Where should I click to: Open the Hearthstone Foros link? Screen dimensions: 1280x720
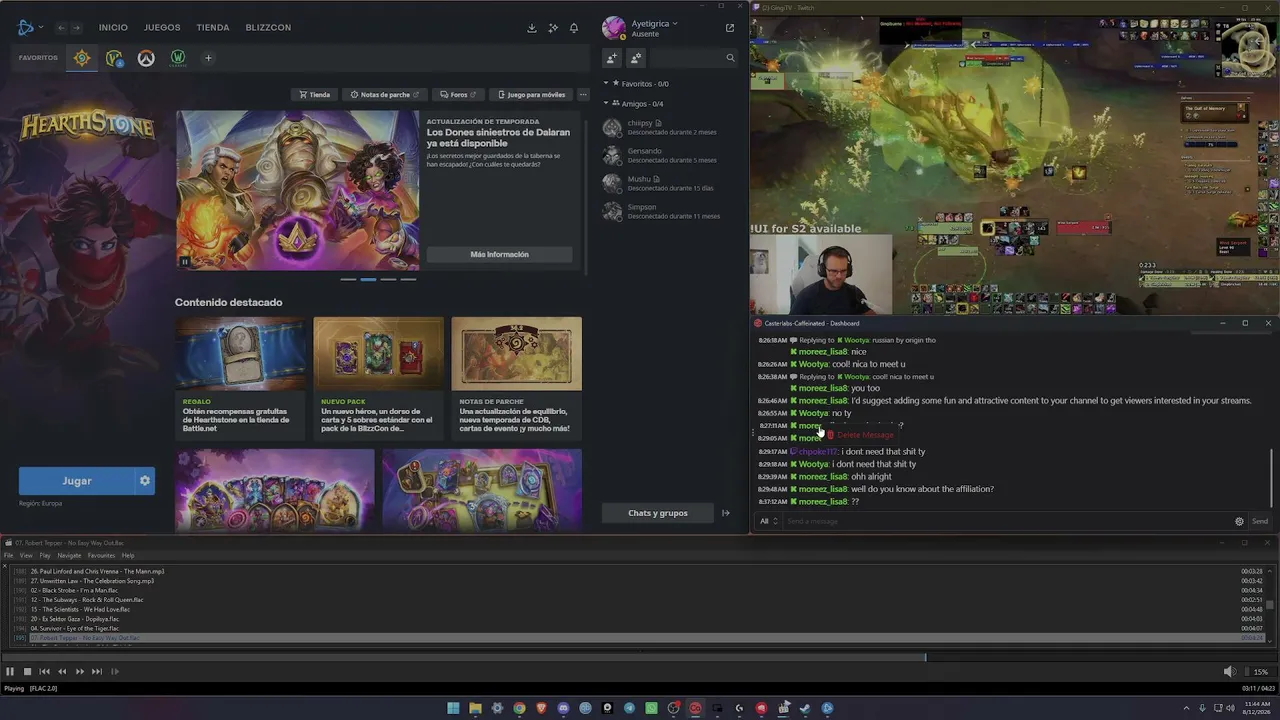coord(458,95)
